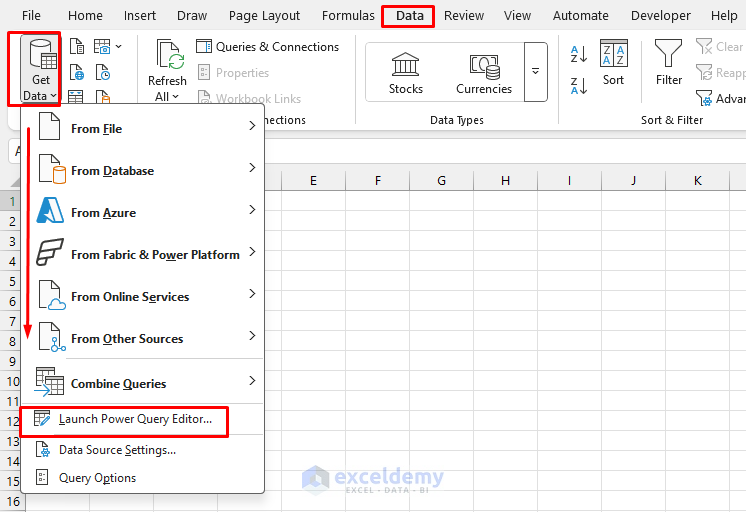
Task: Expand the From Other Sources submenu
Action: [x=143, y=337]
